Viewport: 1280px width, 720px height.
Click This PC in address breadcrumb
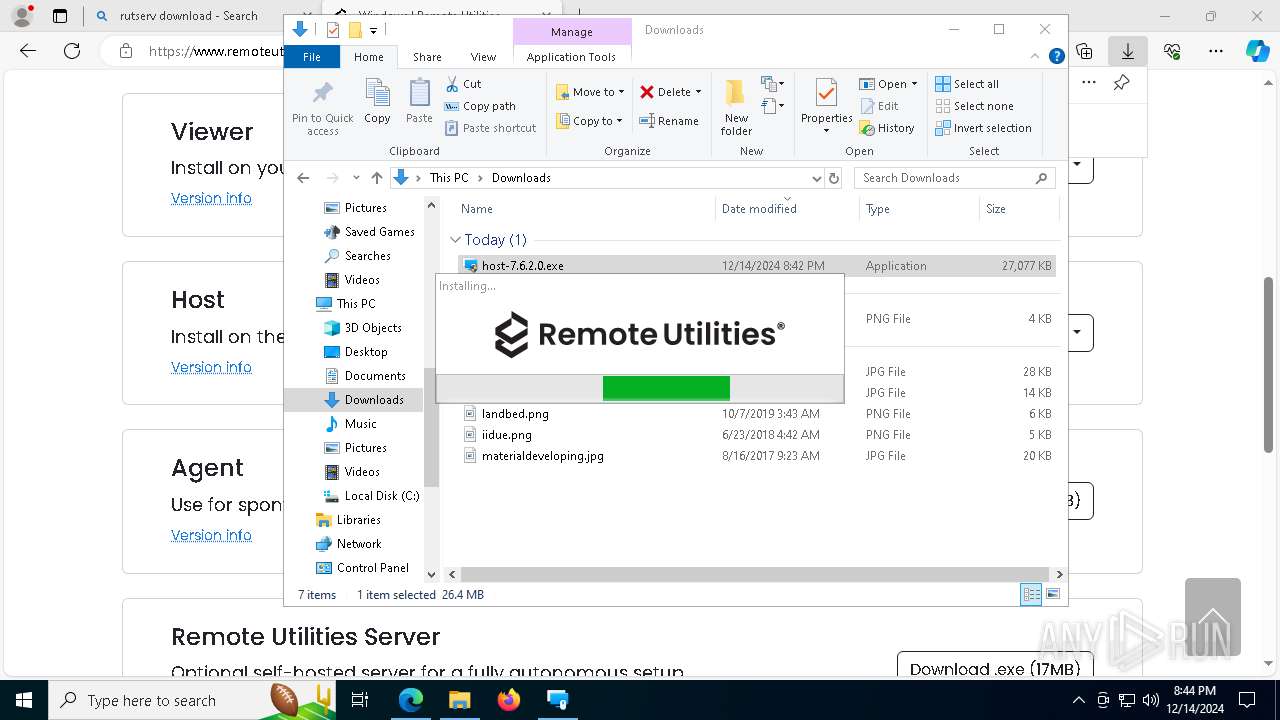pyautogui.click(x=449, y=178)
